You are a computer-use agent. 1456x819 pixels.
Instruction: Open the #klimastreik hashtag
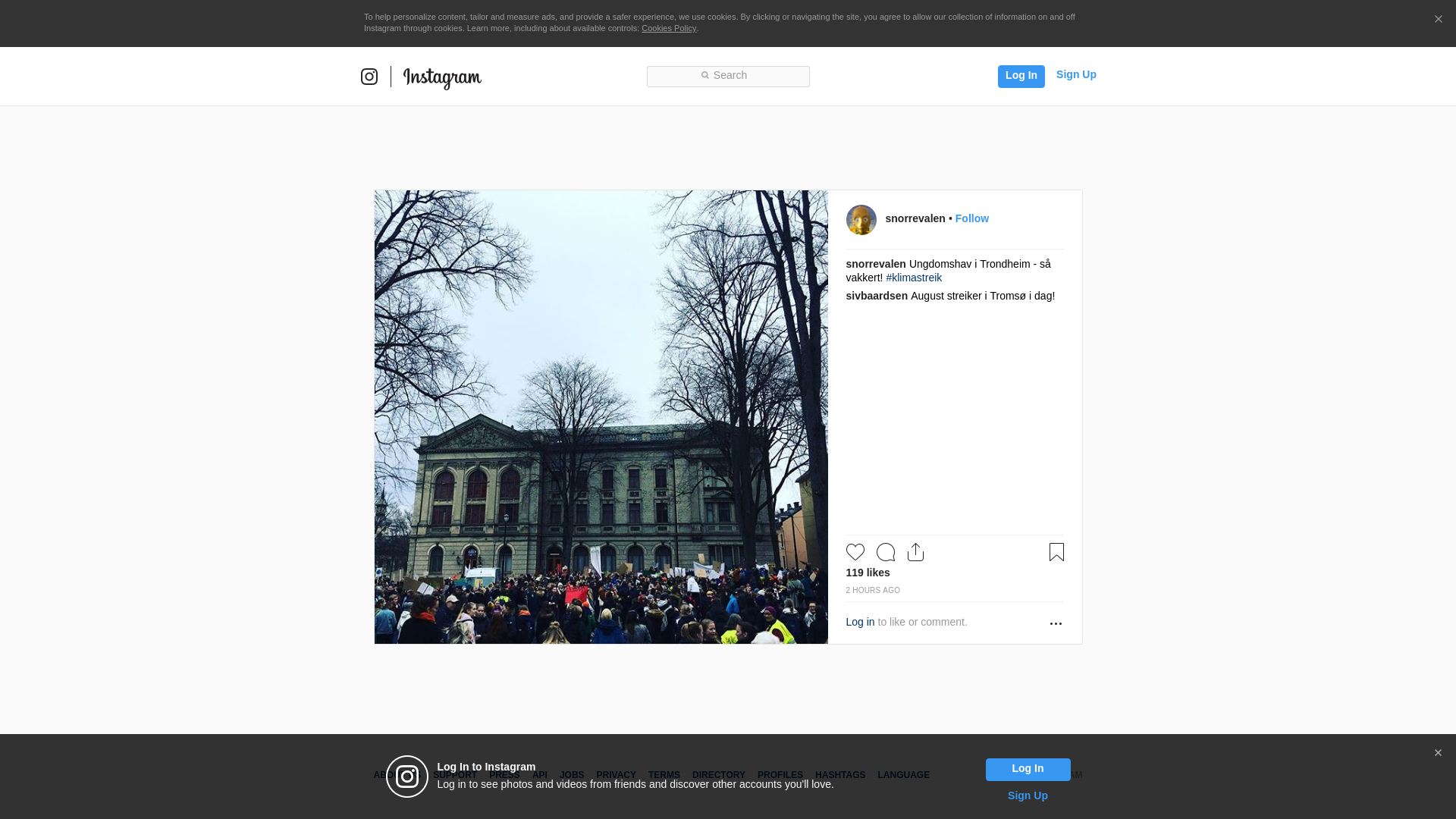click(x=914, y=278)
